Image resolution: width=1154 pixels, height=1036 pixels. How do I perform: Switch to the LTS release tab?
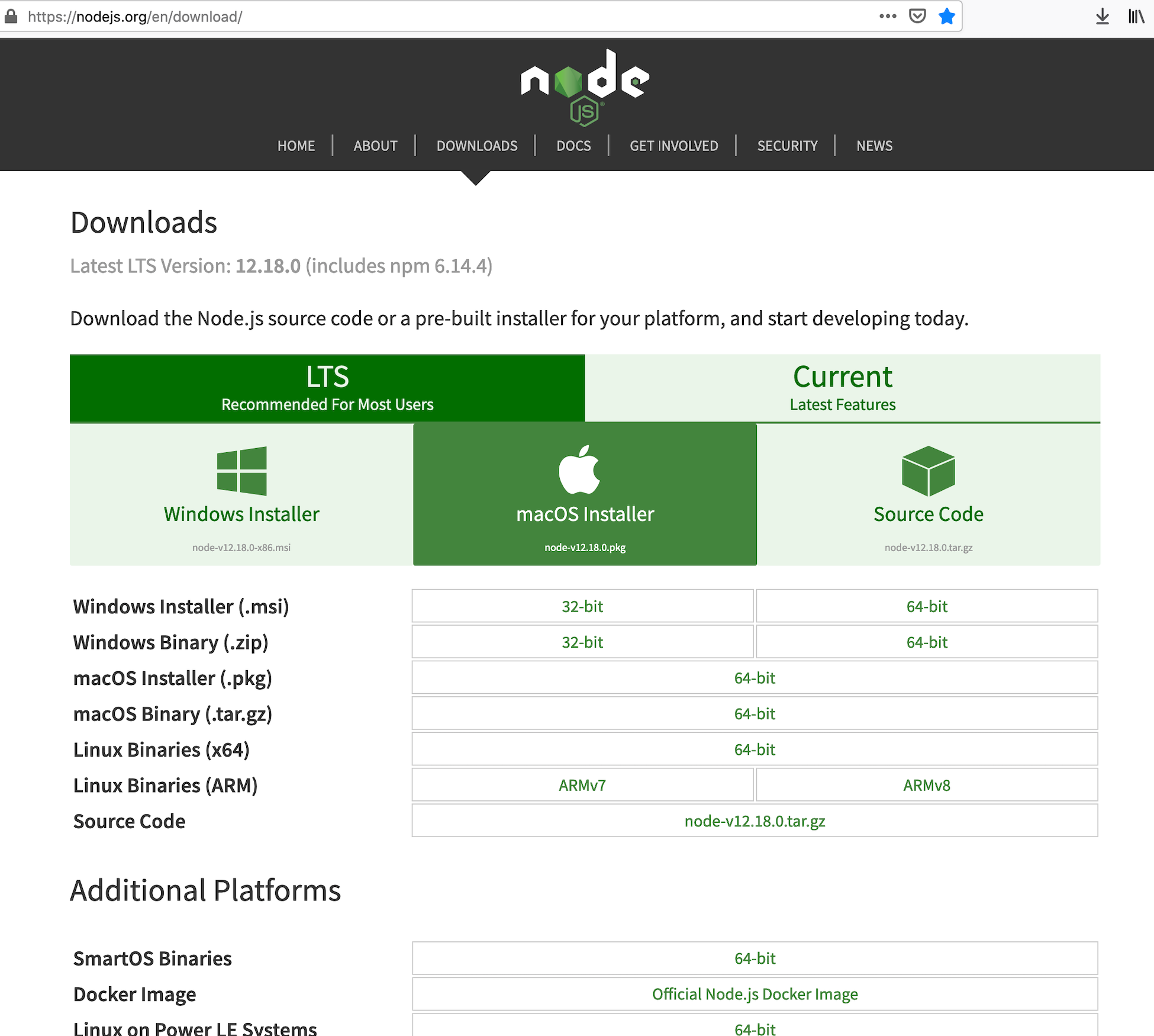point(327,388)
